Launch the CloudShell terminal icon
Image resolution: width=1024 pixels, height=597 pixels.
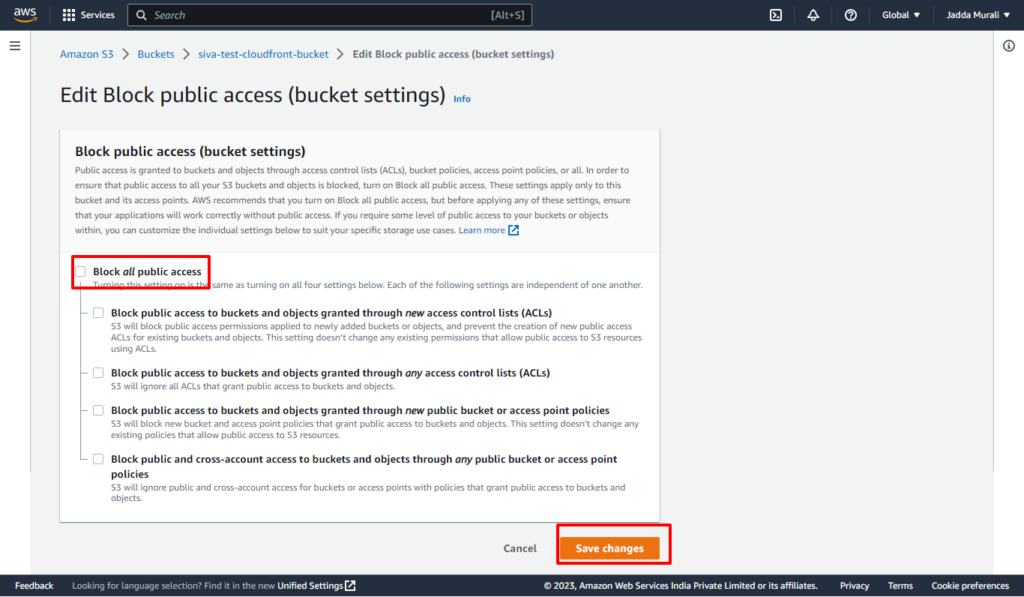775,15
